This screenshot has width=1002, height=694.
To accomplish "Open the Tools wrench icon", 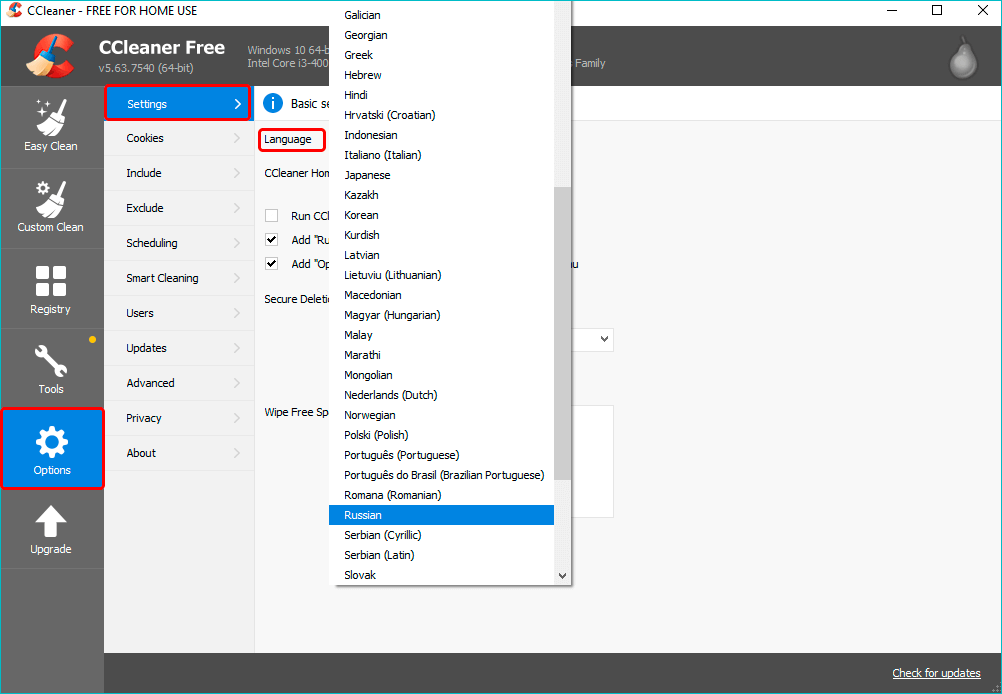I will (x=51, y=360).
